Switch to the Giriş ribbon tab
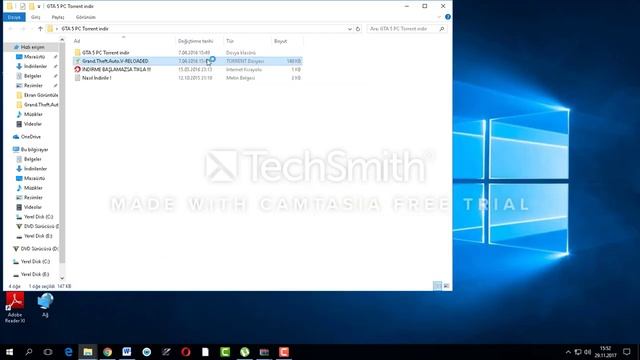640x360 pixels. click(36, 17)
